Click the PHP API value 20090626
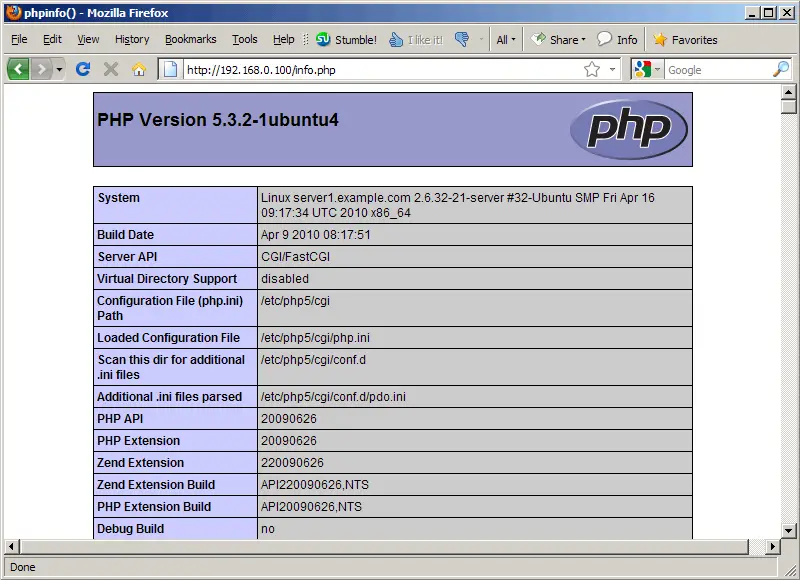Image resolution: width=800 pixels, height=580 pixels. tap(289, 419)
